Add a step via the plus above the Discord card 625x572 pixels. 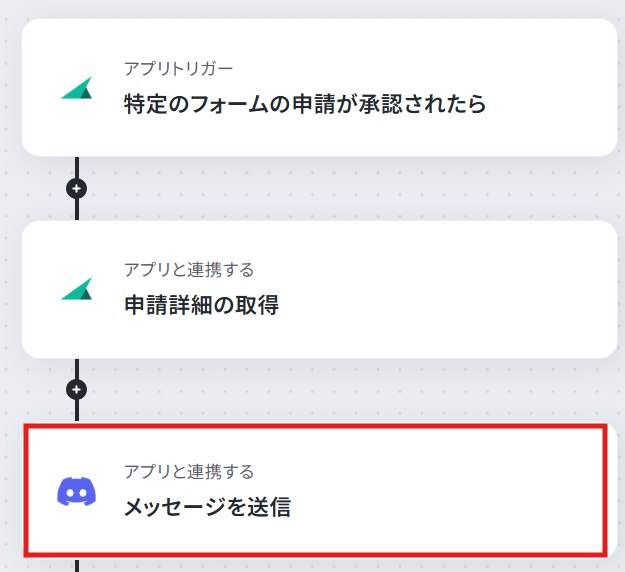[x=77, y=389]
